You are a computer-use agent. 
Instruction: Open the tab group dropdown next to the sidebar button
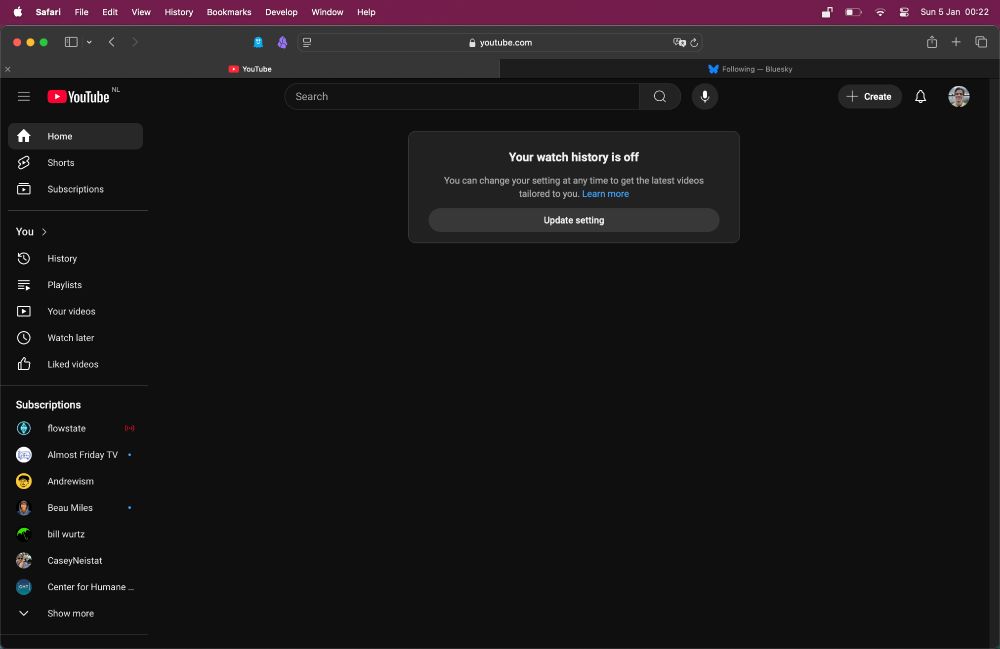(89, 42)
